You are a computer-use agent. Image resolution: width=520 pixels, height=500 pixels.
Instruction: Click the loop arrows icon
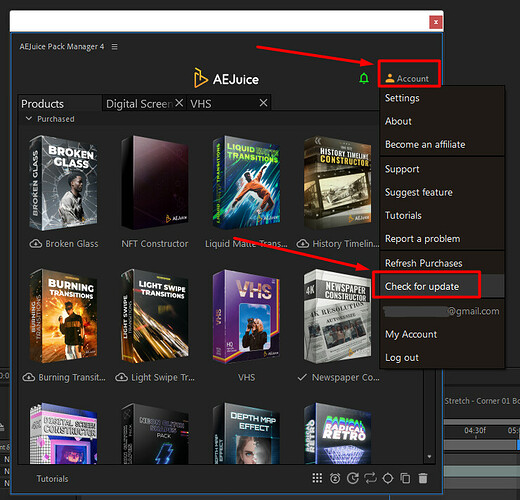click(370, 479)
